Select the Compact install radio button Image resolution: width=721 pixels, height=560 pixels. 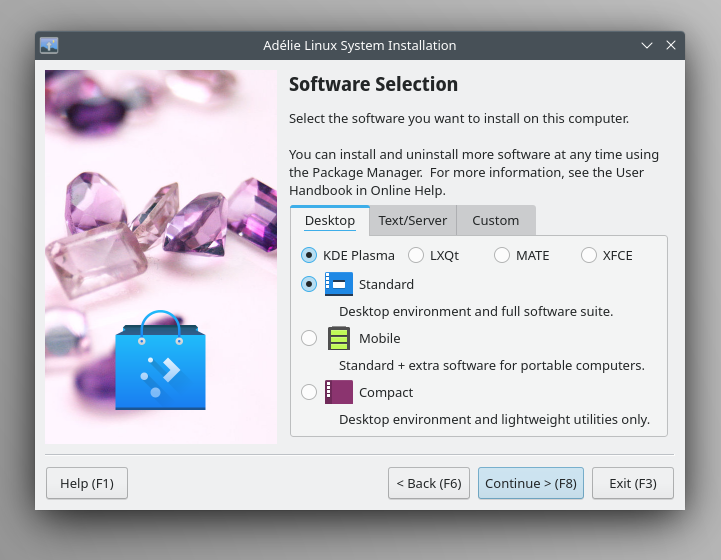[309, 392]
